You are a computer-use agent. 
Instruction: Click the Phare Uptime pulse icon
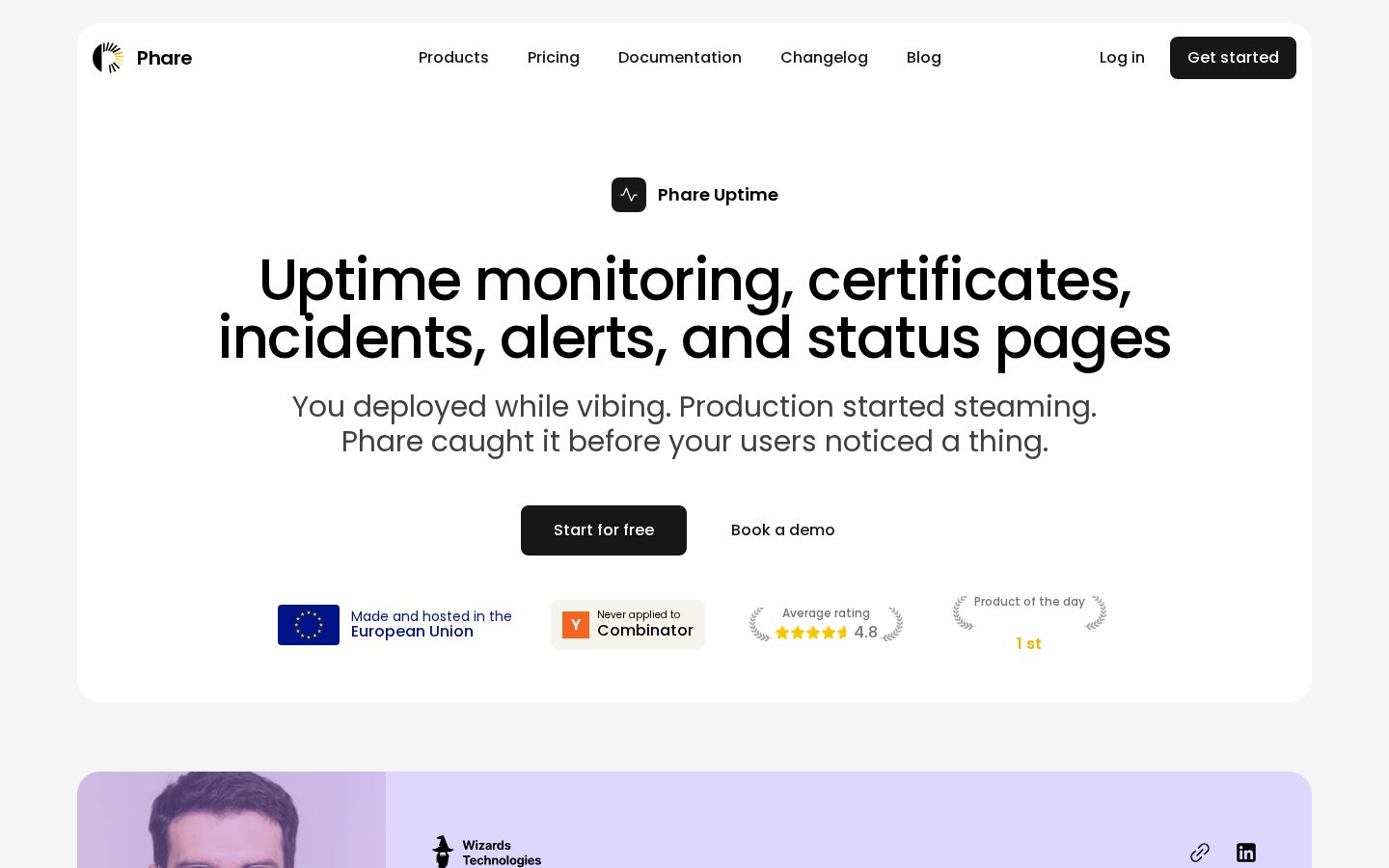click(629, 195)
